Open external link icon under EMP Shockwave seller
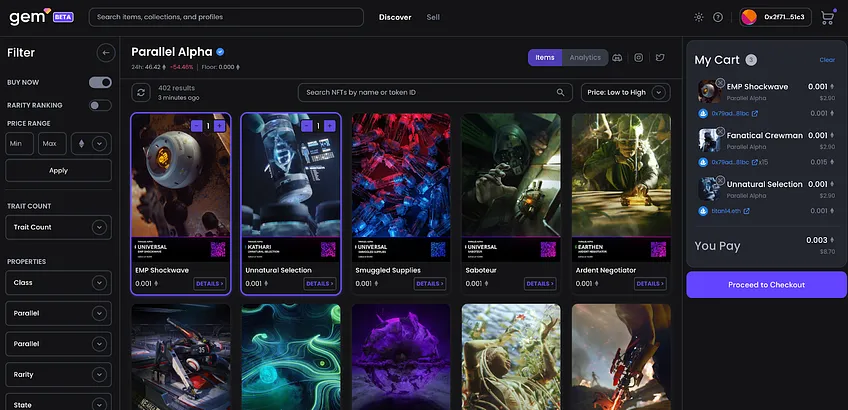This screenshot has height=410, width=848. coord(754,114)
